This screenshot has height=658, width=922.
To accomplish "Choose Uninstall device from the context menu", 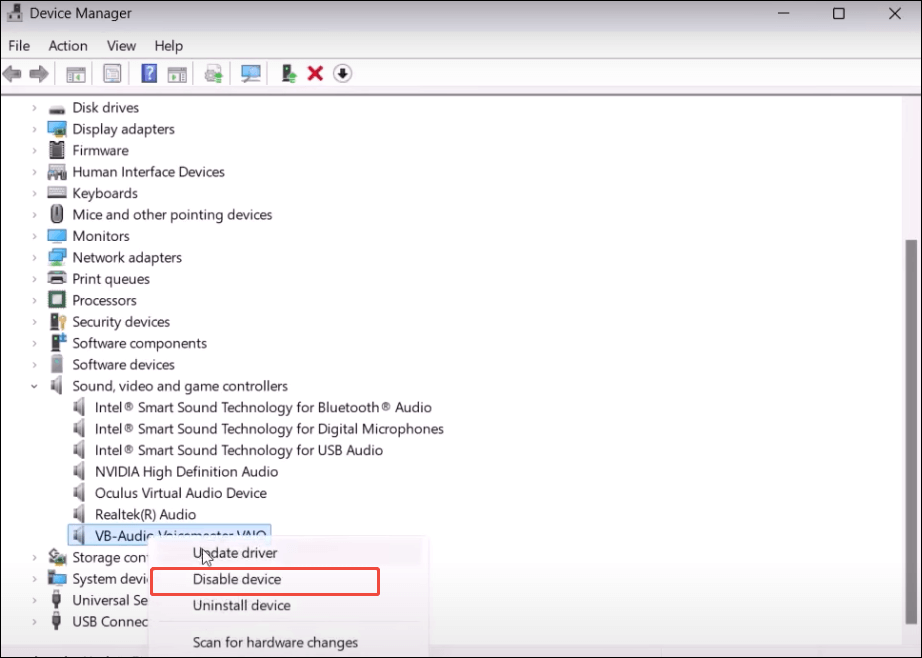I will pos(243,606).
